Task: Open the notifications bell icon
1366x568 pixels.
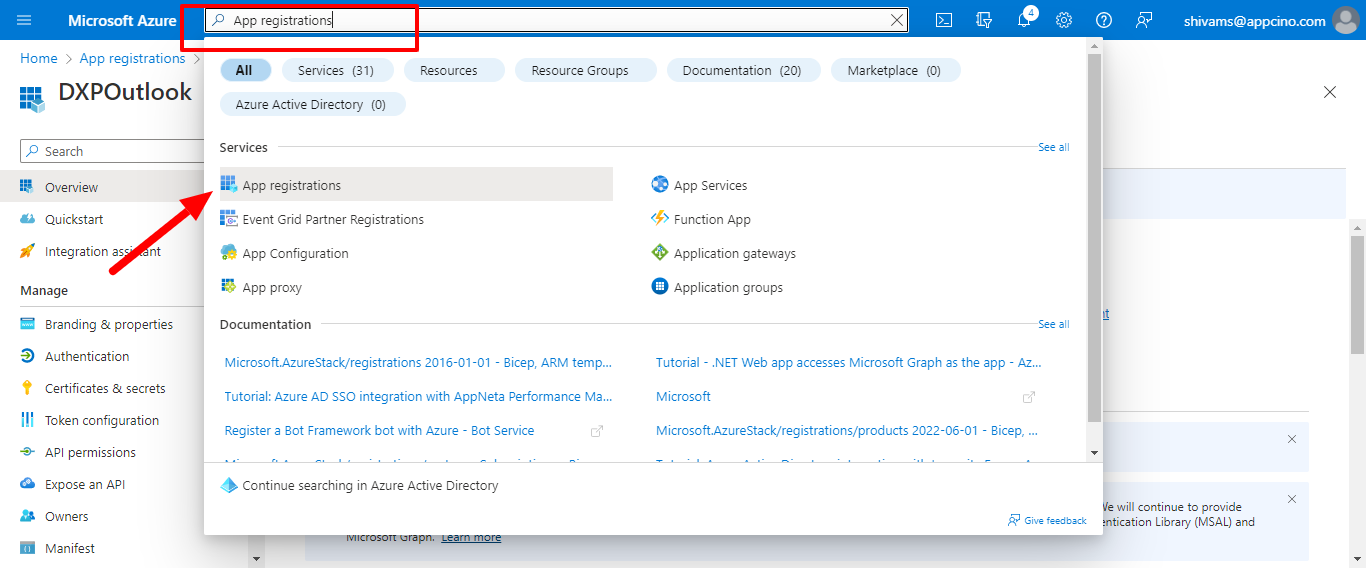Action: point(1024,20)
